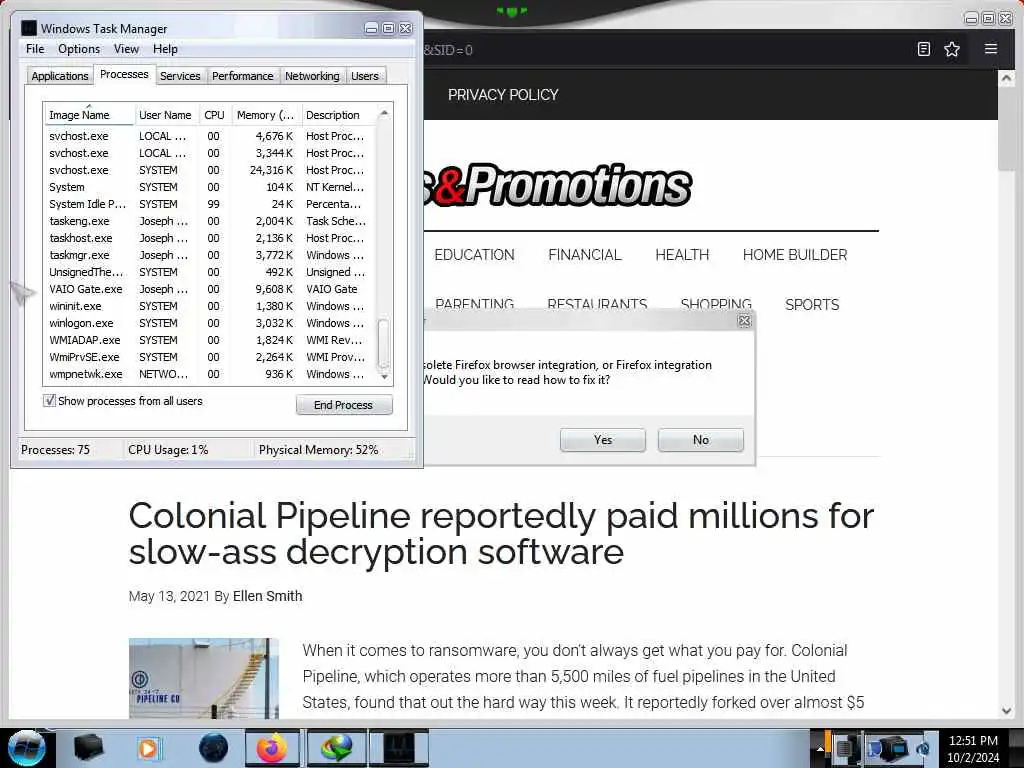Sort processes by Image Name column
The image size is (1024, 768).
(x=89, y=115)
